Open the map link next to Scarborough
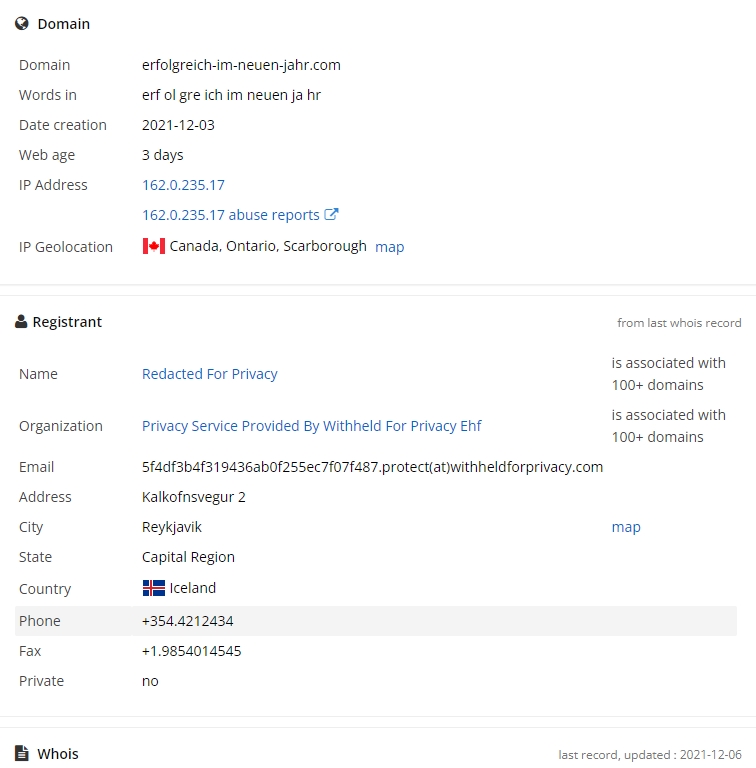756x768 pixels. [390, 247]
